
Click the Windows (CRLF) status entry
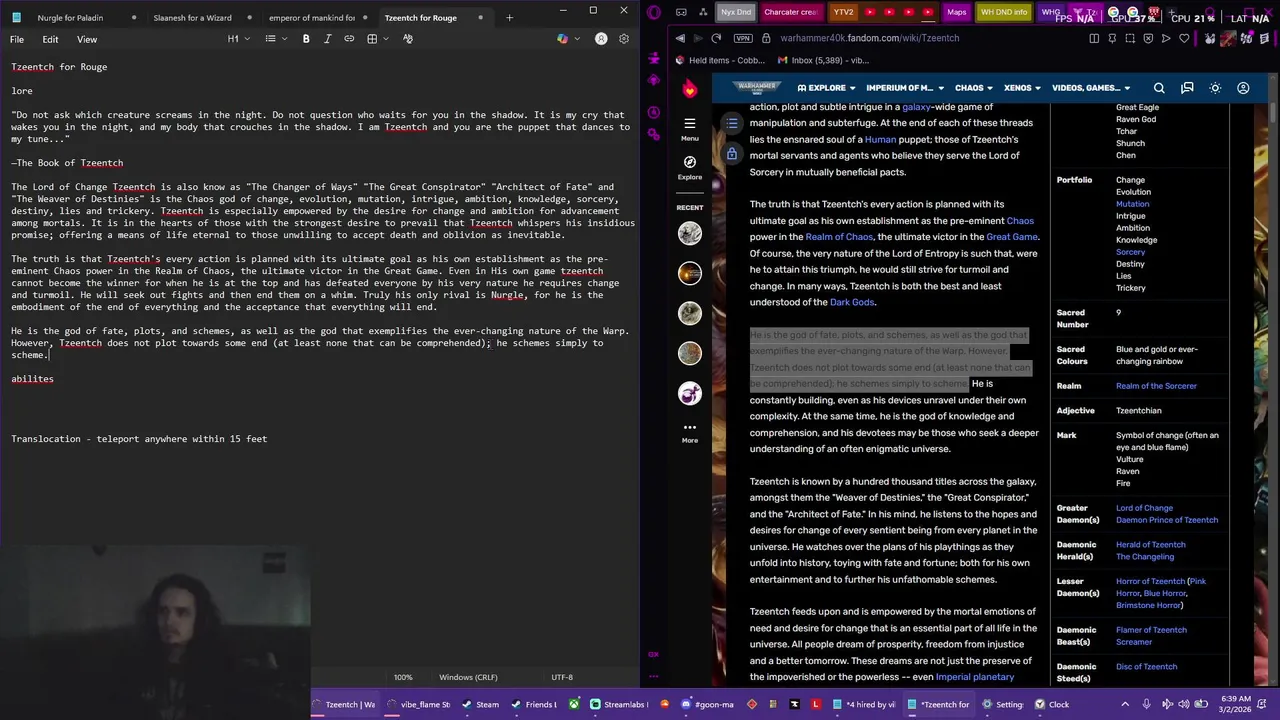[468, 677]
